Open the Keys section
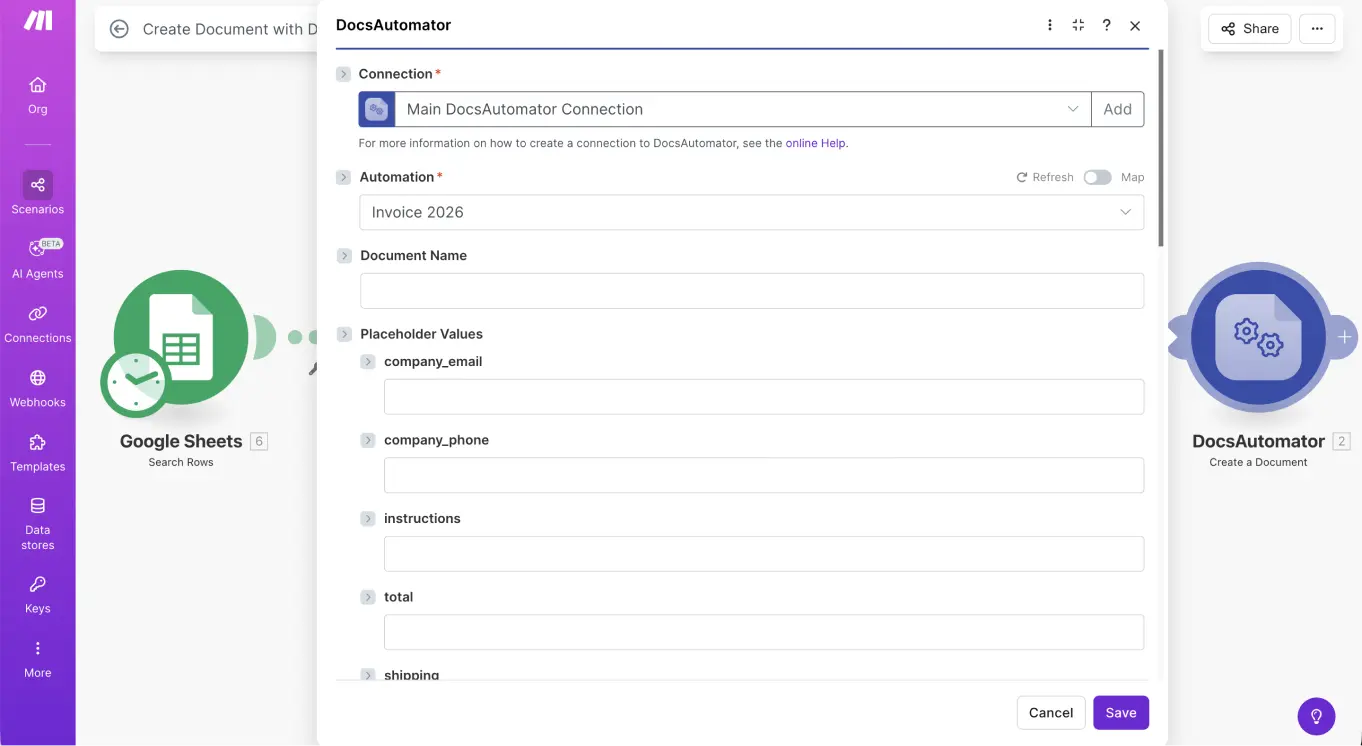 point(37,594)
